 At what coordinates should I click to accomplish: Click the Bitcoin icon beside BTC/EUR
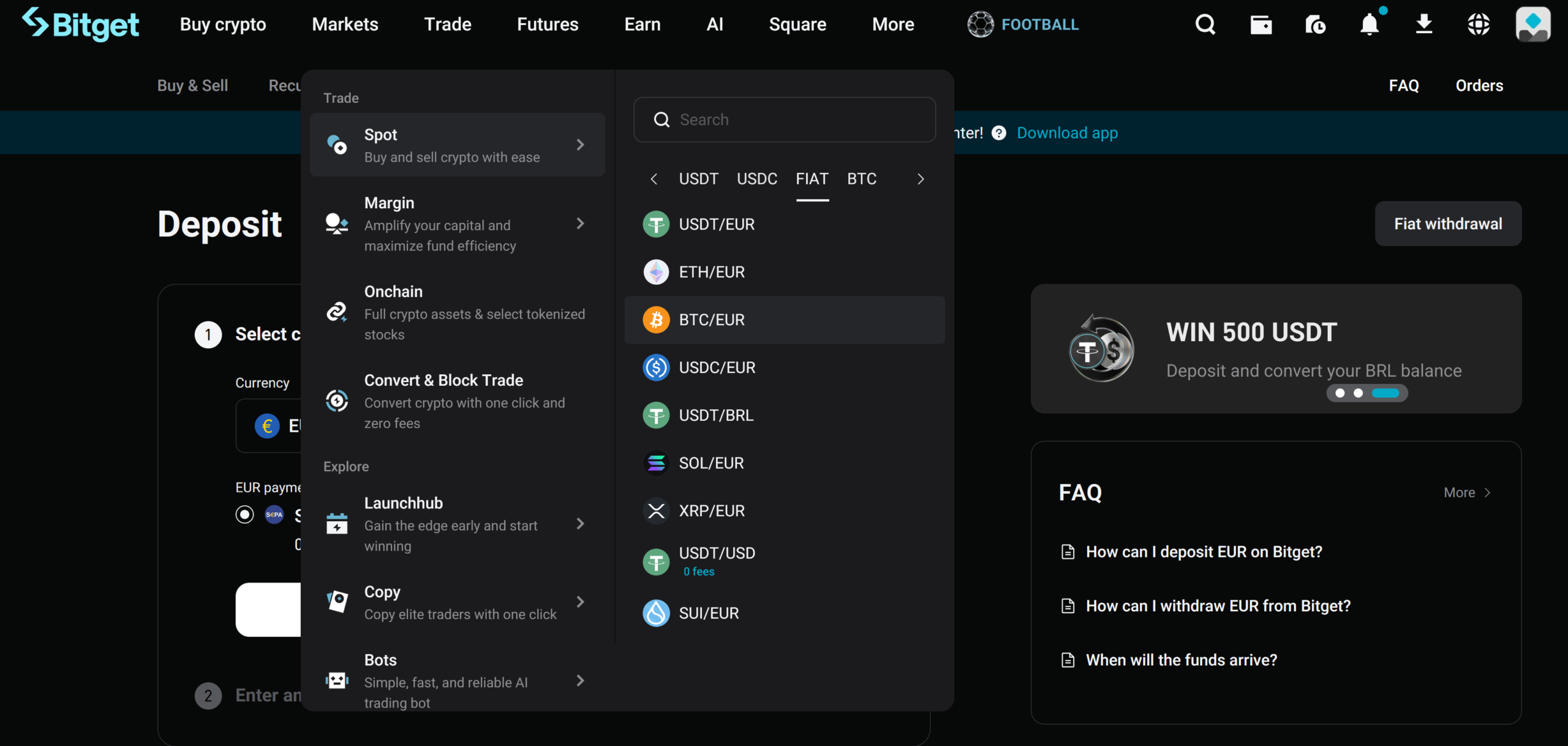(656, 320)
